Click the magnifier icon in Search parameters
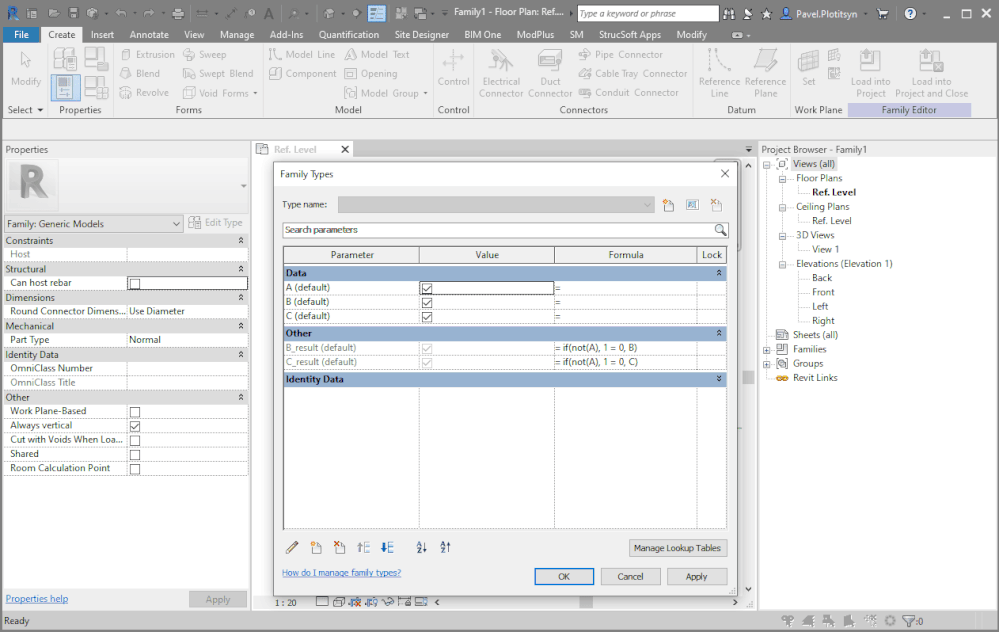 pyautogui.click(x=720, y=230)
